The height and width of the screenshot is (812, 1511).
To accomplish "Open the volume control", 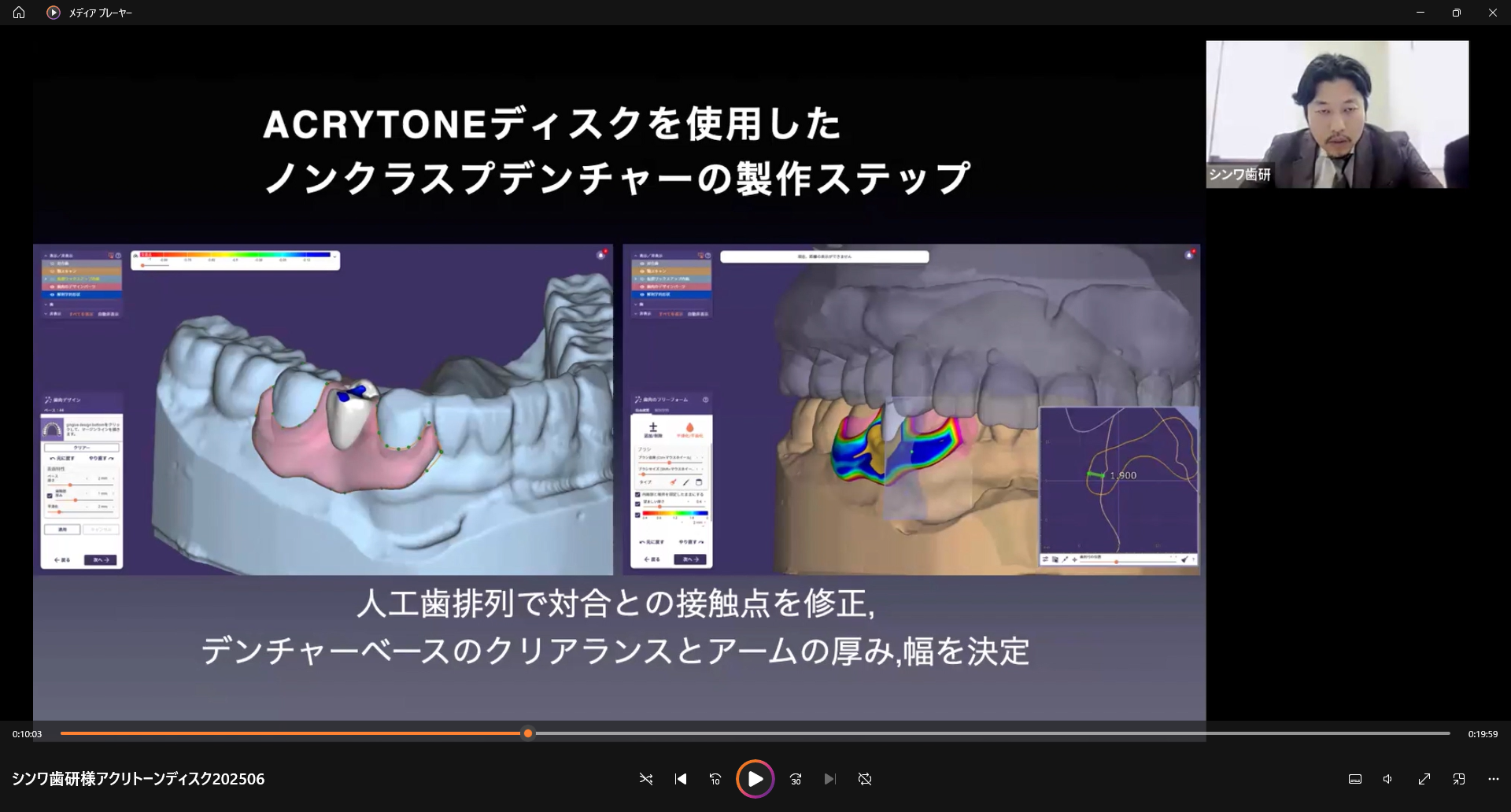I will tap(1388, 779).
